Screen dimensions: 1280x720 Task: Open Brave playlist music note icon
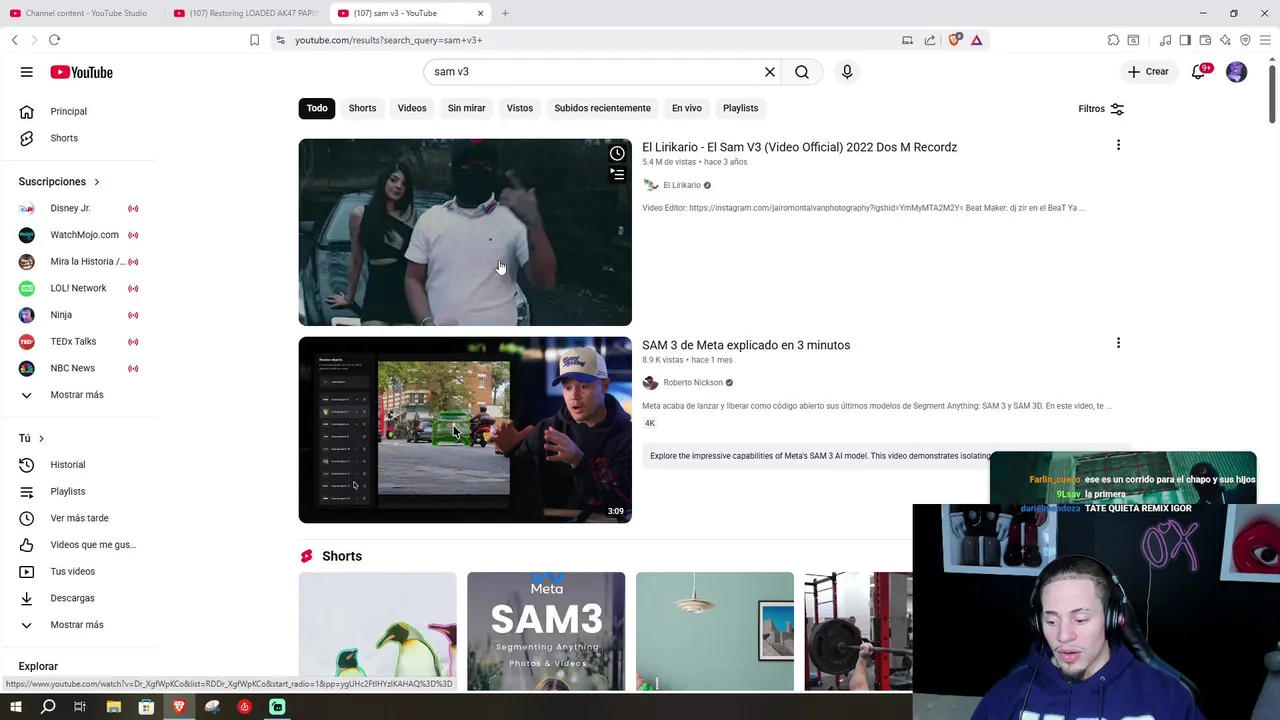point(1165,40)
